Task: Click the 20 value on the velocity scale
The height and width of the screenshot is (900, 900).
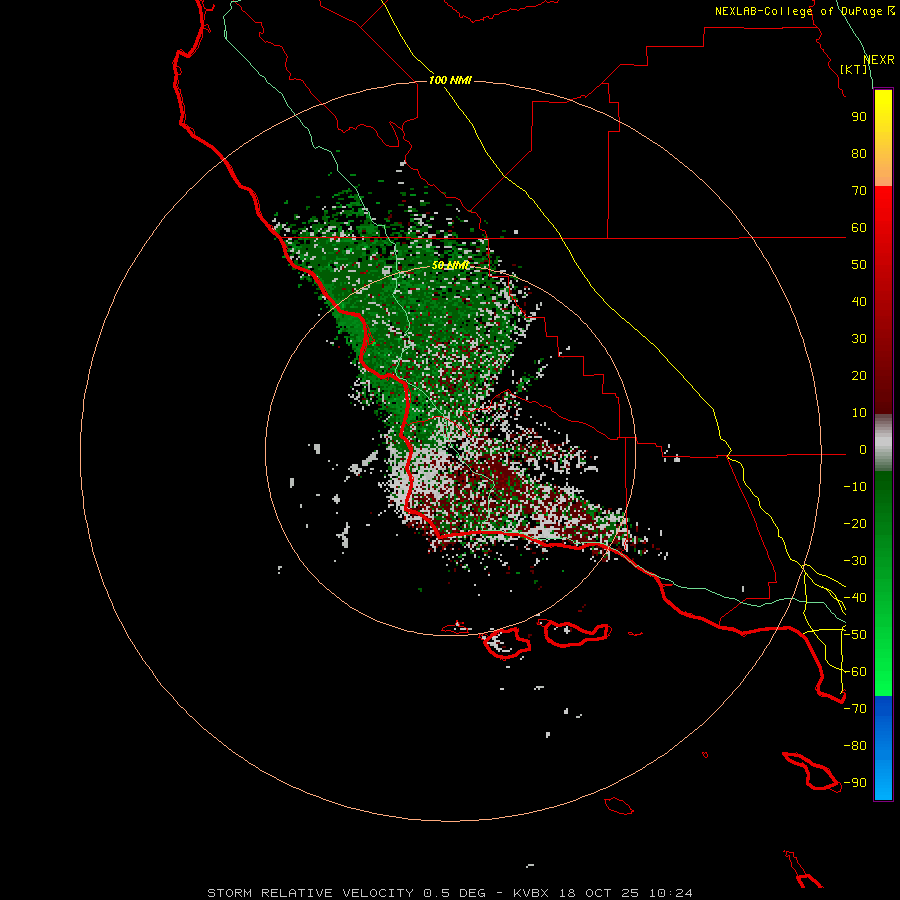Action: pyautogui.click(x=859, y=375)
